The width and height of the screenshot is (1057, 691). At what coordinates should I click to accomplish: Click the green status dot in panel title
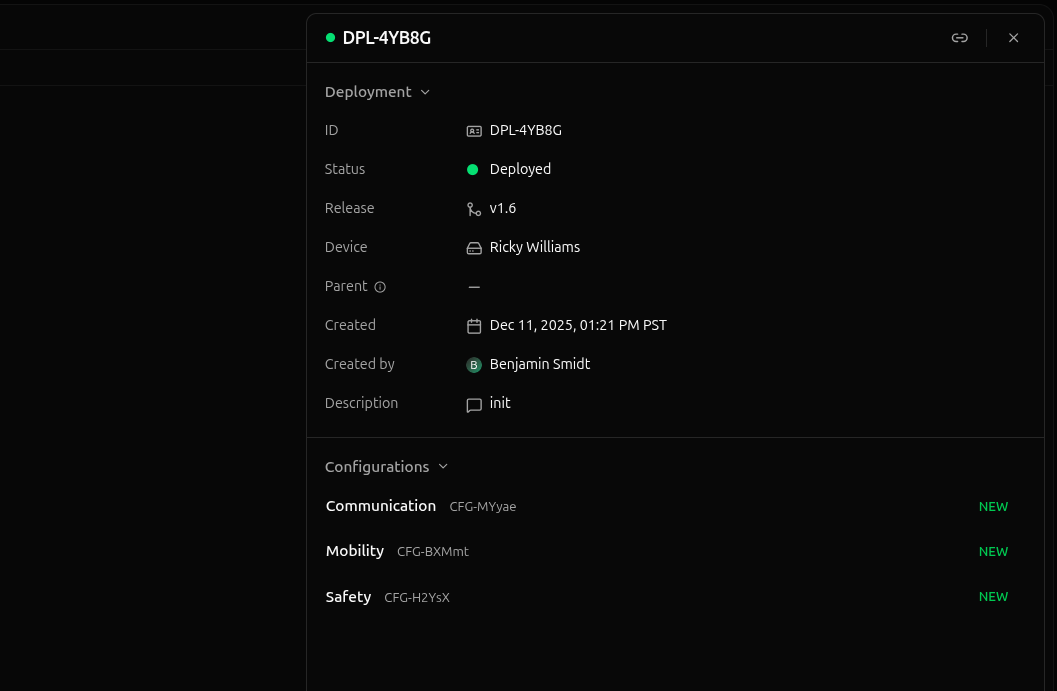(x=330, y=38)
